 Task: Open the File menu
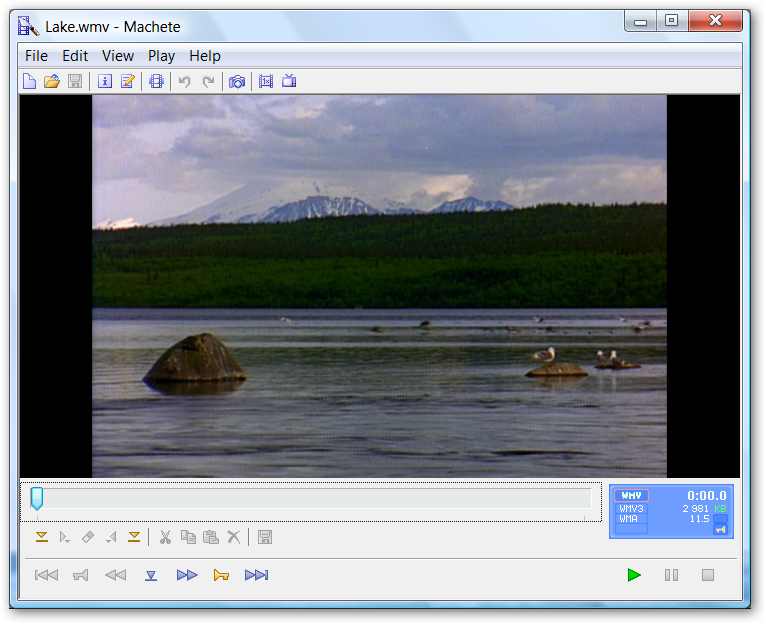pos(36,56)
